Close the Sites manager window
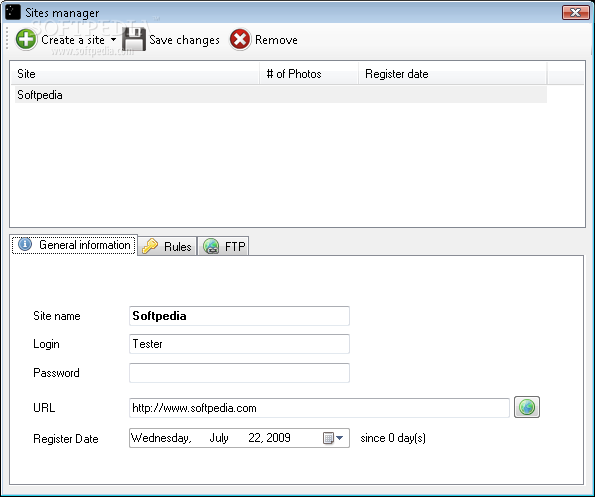 tap(576, 12)
